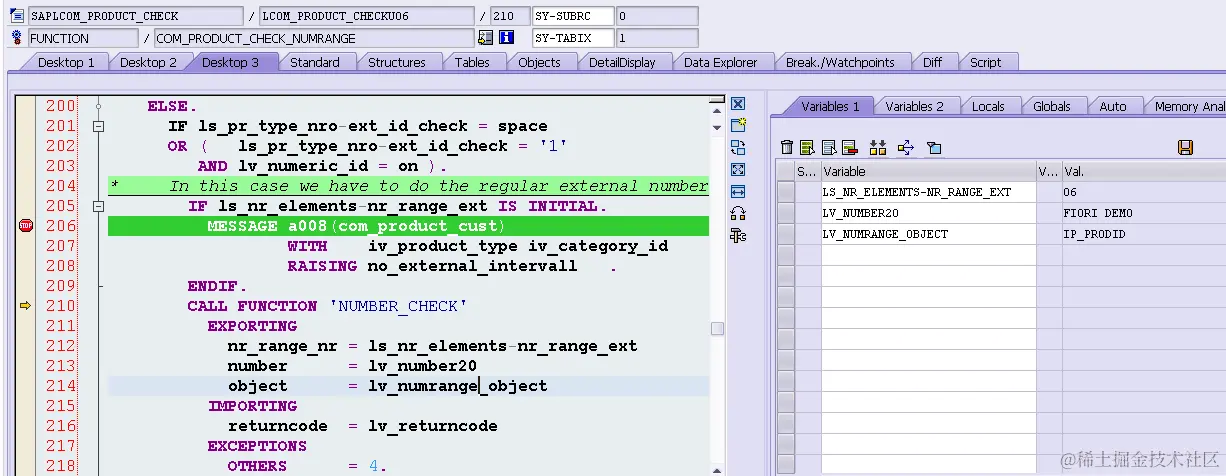1226x476 pixels.
Task: Open the Standard tab
Action: coord(315,62)
